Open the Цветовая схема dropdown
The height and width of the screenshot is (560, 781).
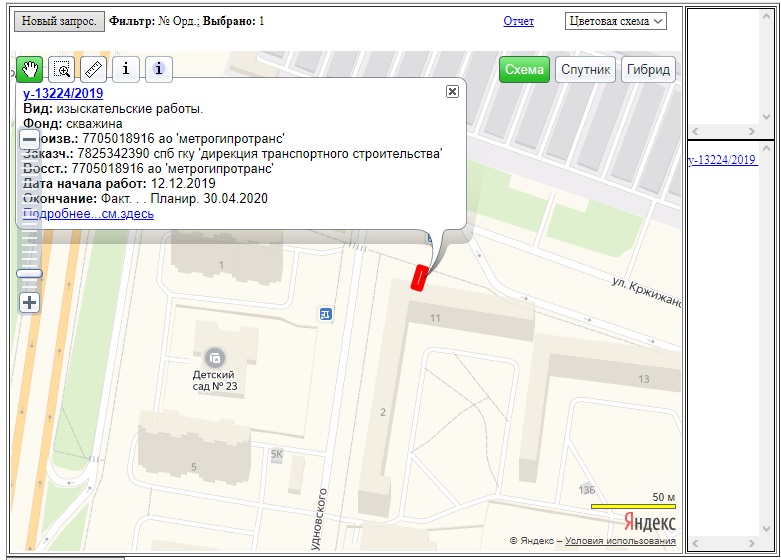(616, 21)
